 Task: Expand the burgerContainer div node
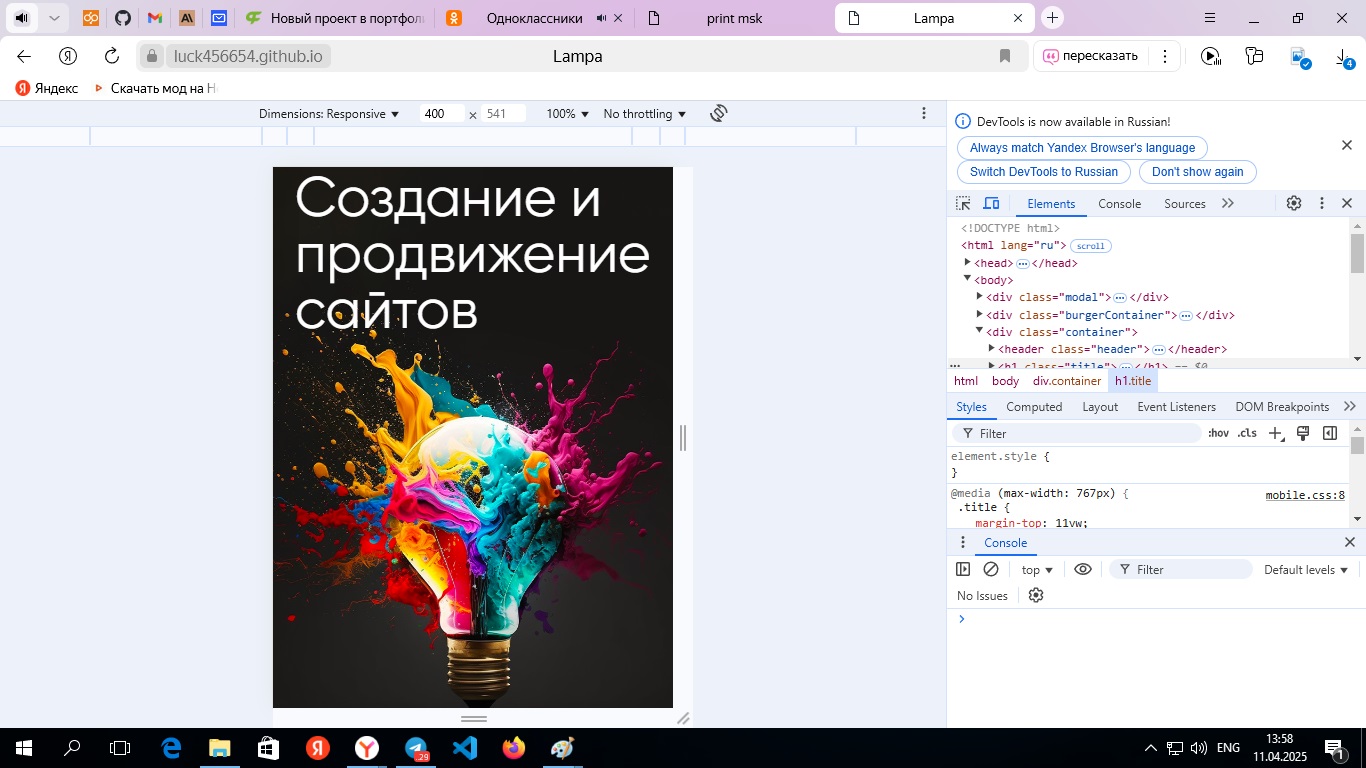point(980,315)
